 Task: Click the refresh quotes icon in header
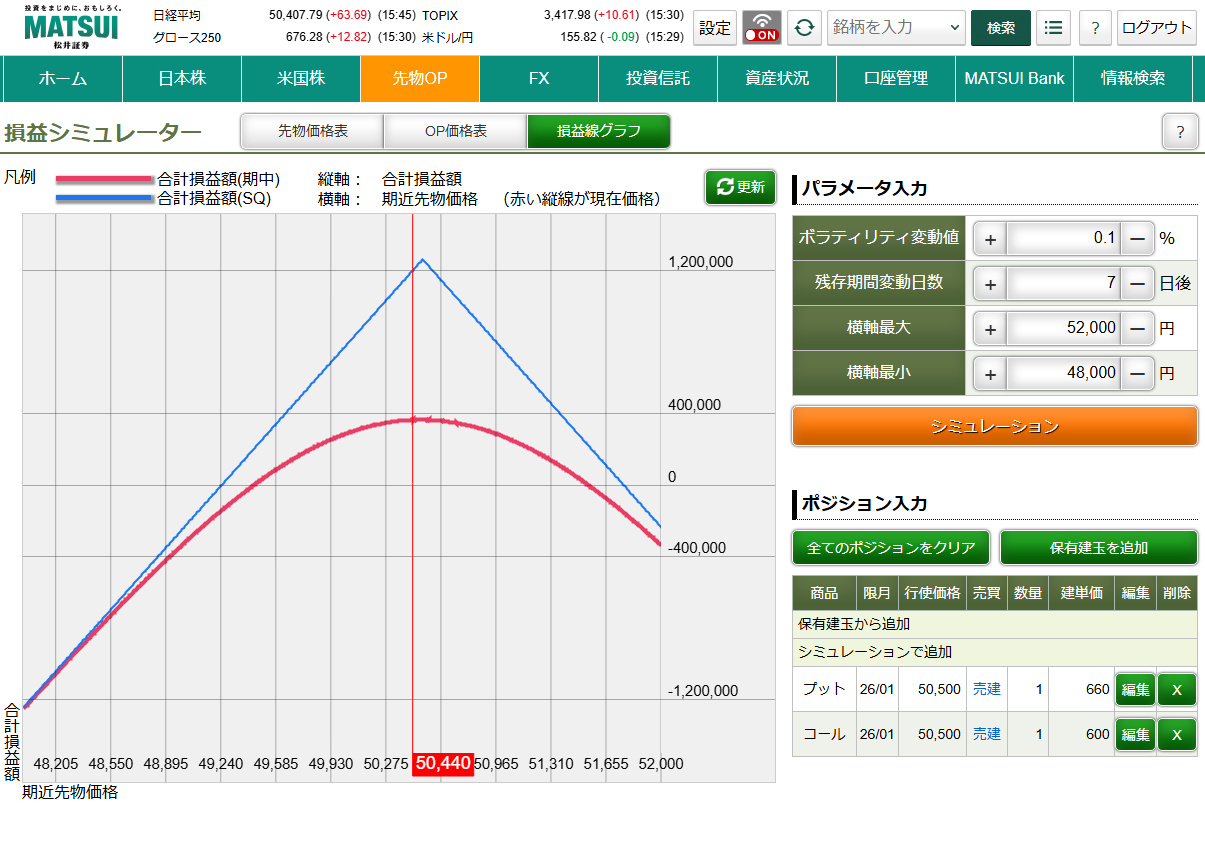pos(804,28)
